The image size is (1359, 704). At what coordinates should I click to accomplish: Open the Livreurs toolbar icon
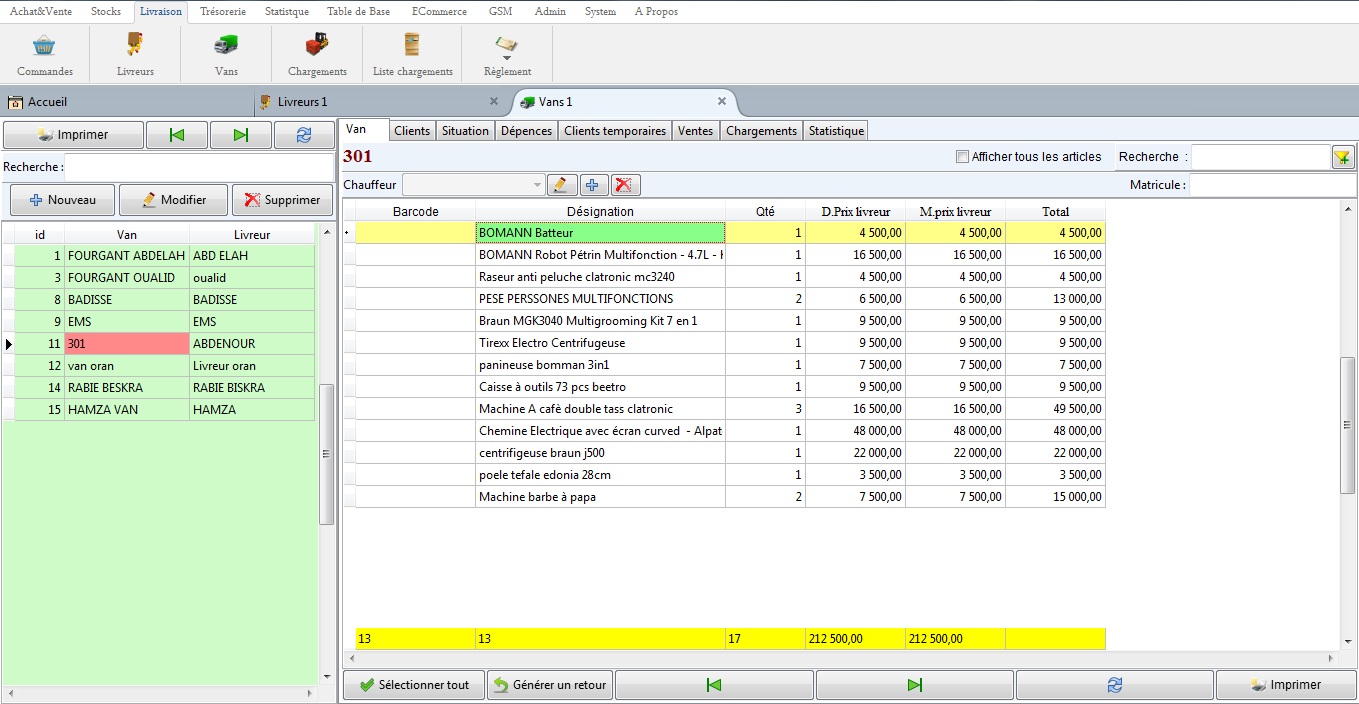[x=135, y=46]
